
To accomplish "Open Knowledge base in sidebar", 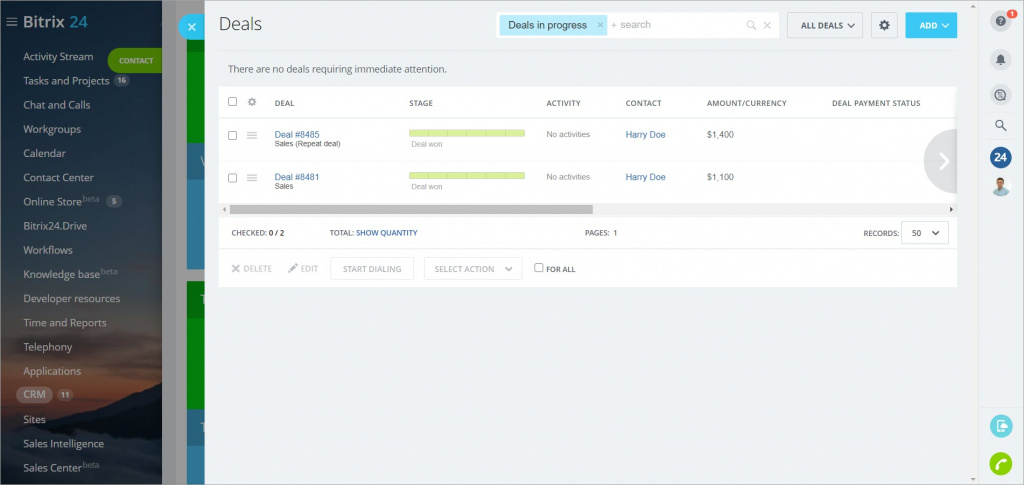I will pyautogui.click(x=62, y=274).
